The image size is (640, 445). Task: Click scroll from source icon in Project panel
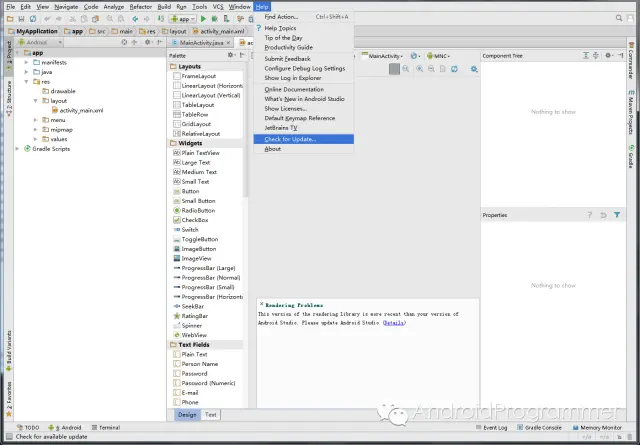tap(124, 42)
